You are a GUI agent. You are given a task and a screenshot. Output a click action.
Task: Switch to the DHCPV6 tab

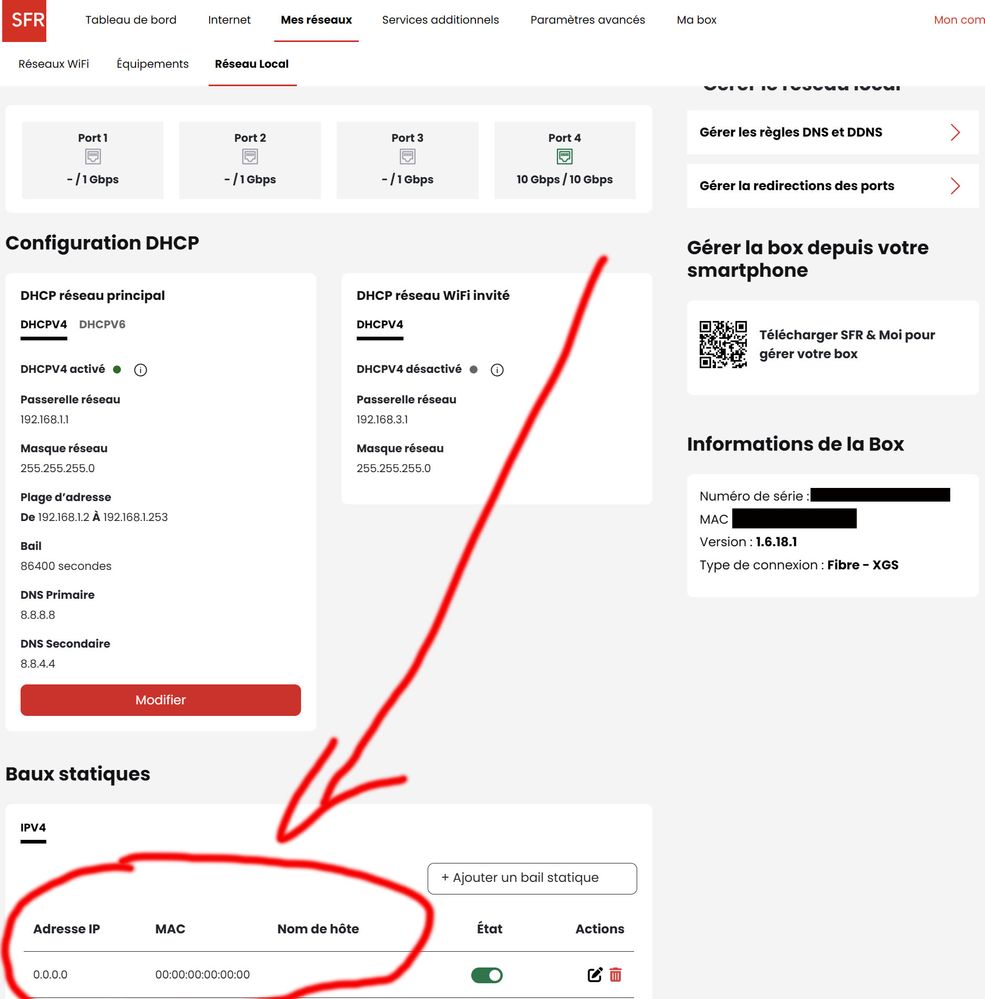(102, 324)
